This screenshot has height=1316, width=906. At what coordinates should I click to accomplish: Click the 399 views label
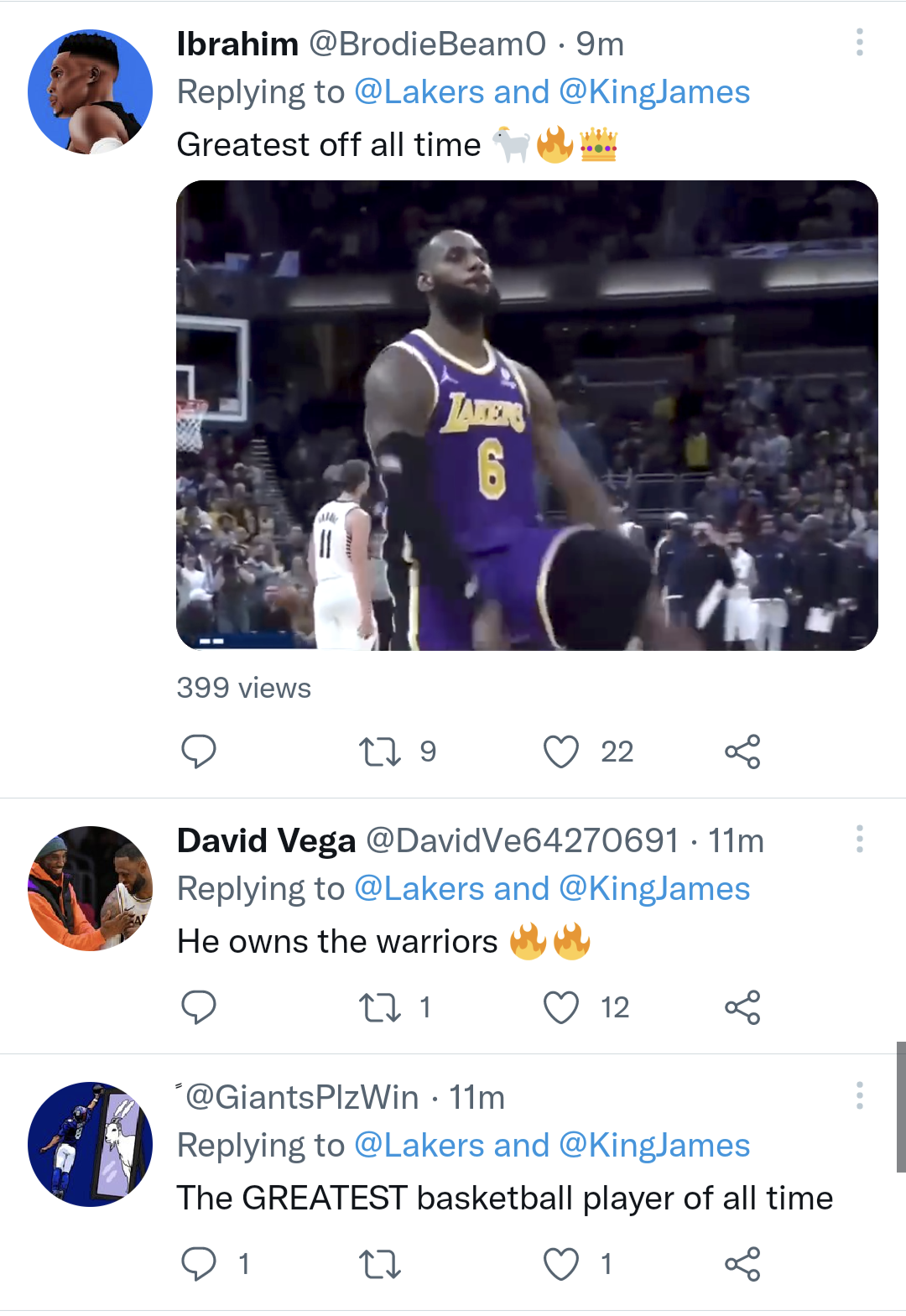pyautogui.click(x=242, y=688)
